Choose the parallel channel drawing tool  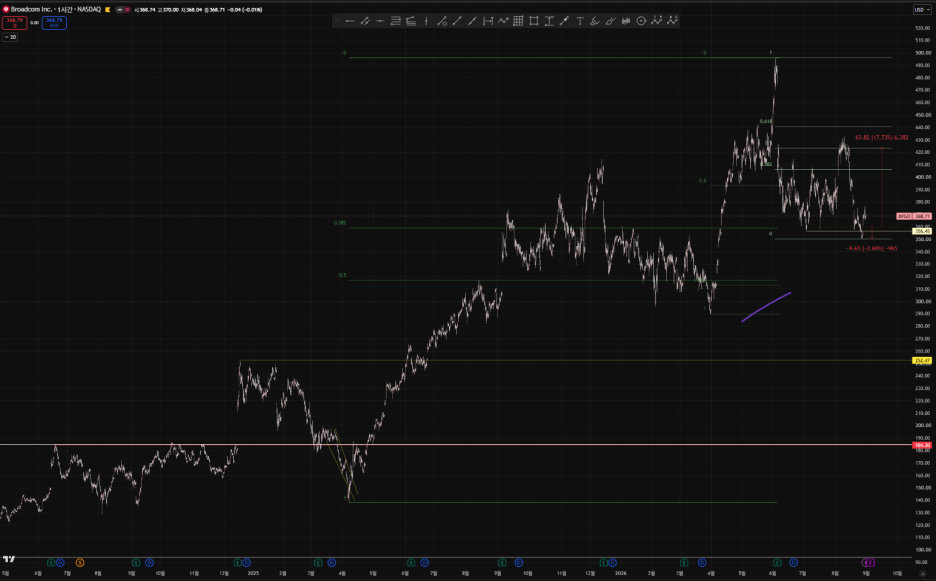click(x=365, y=21)
